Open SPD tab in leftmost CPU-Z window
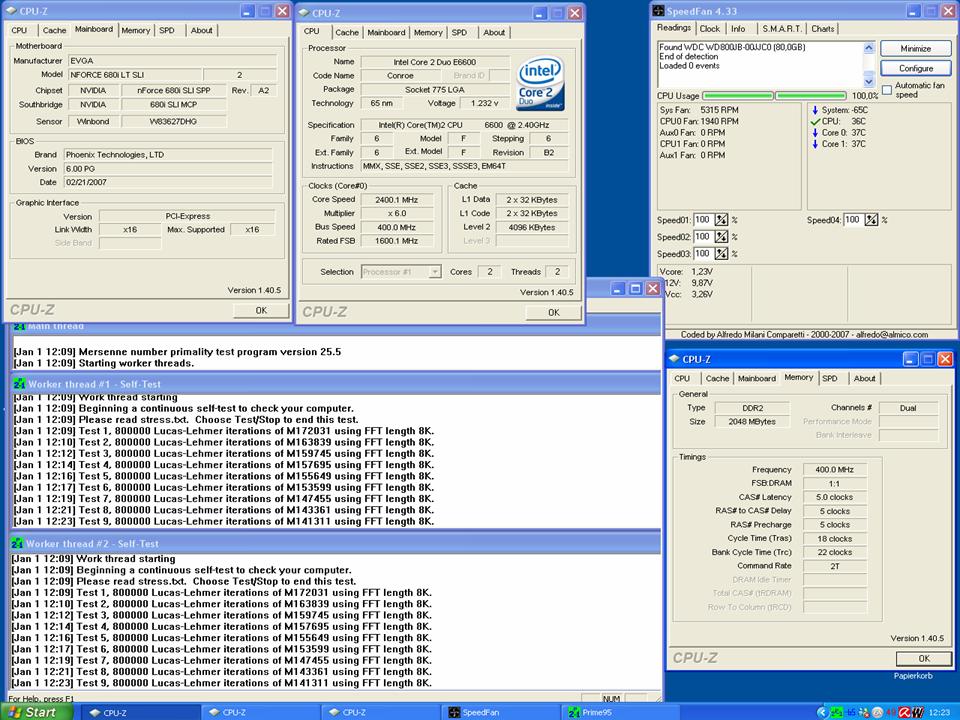This screenshot has width=960, height=720. pyautogui.click(x=167, y=30)
